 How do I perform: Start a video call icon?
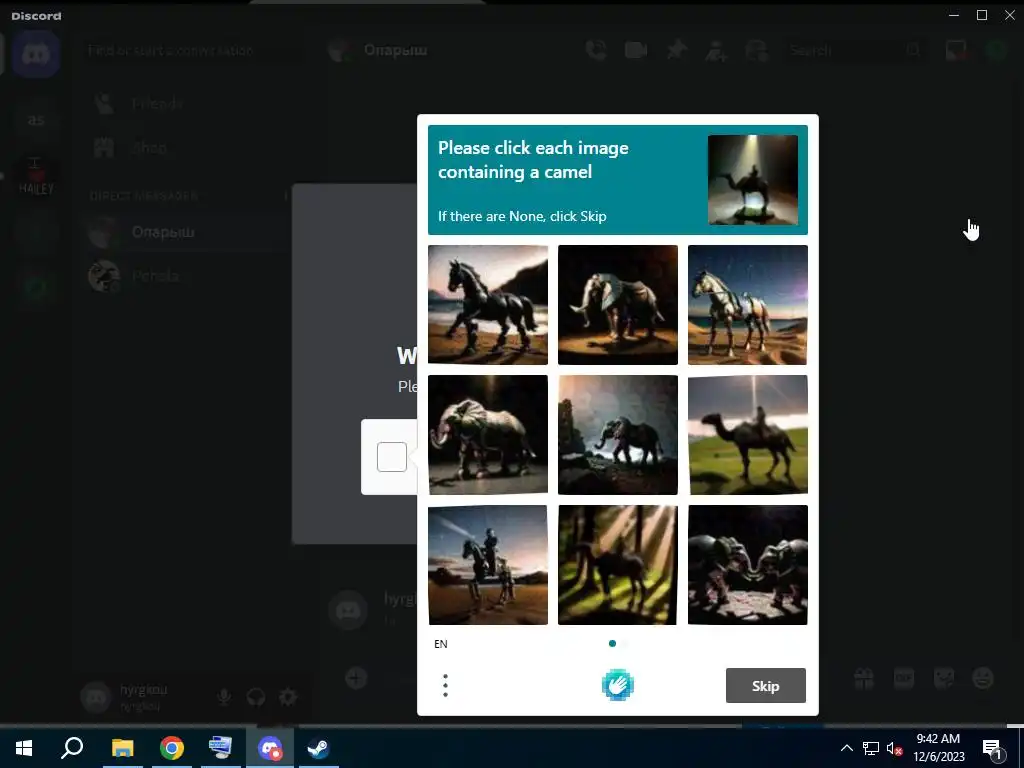tap(635, 50)
